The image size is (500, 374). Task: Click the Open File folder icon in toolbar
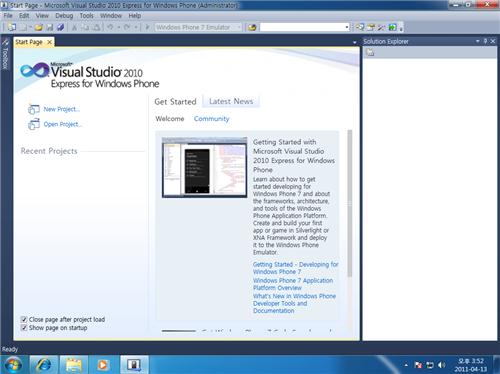39,27
